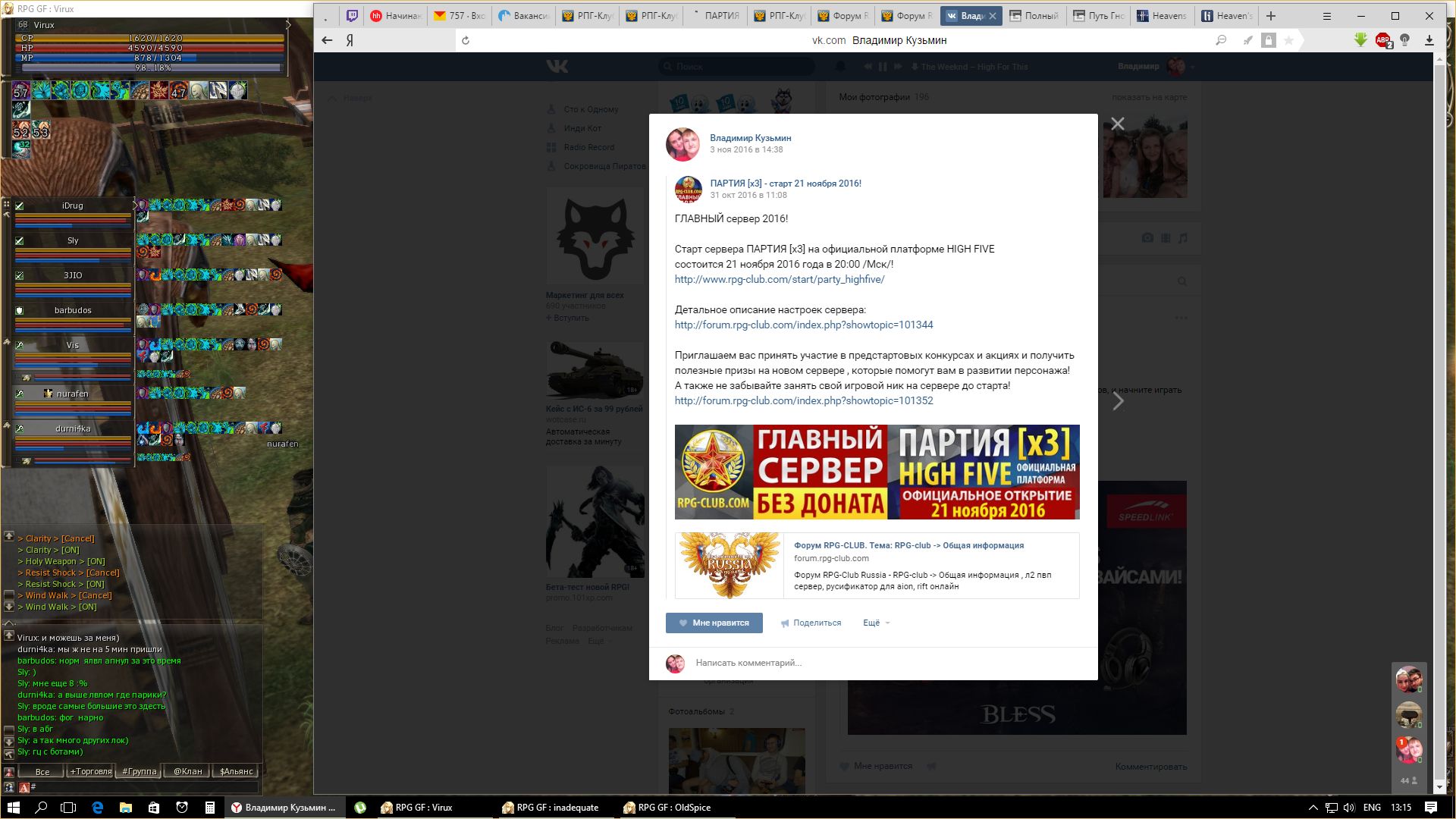Select party member nurafen
The height and width of the screenshot is (819, 1456).
73,394
